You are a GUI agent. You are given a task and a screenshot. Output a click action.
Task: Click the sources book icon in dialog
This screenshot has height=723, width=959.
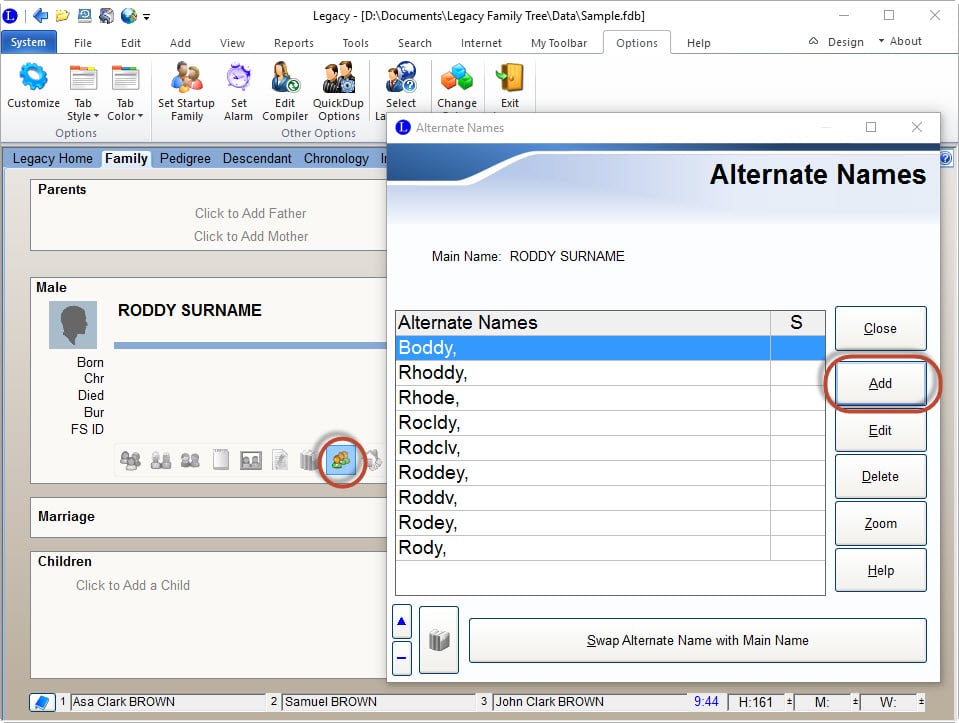(439, 640)
